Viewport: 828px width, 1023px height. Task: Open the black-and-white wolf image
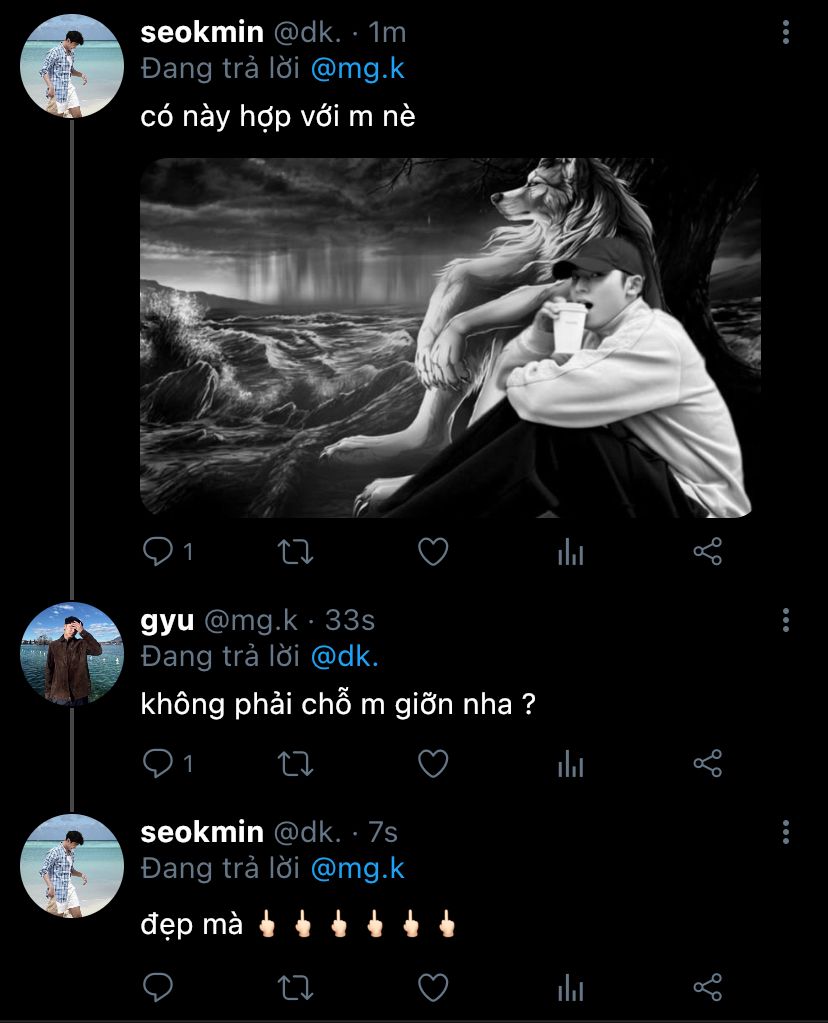pyautogui.click(x=450, y=337)
